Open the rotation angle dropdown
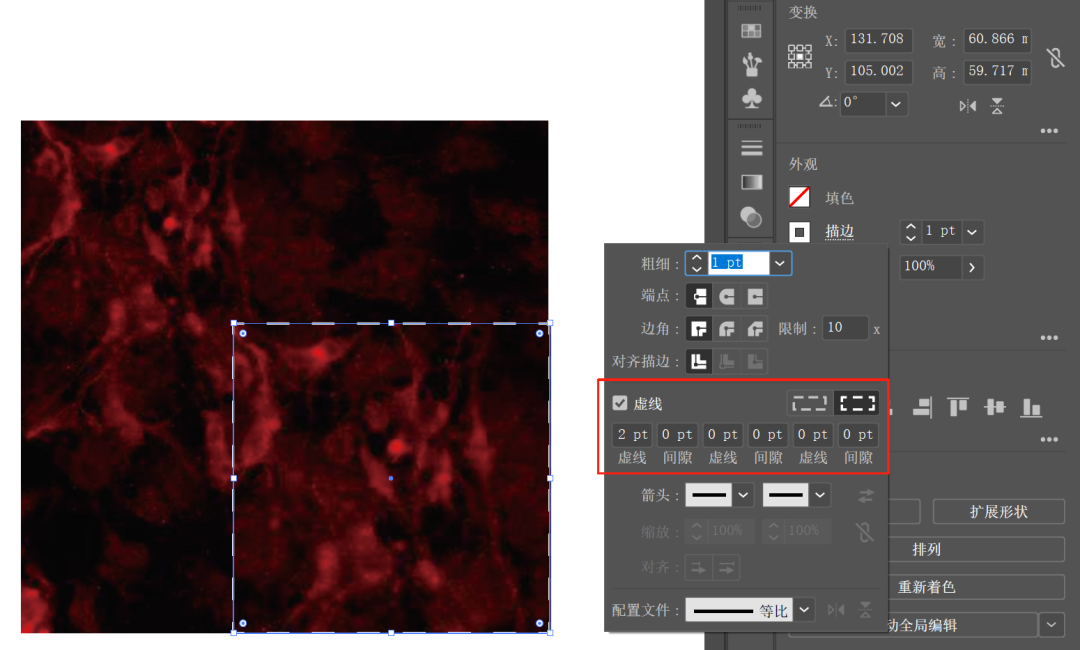 tap(896, 103)
